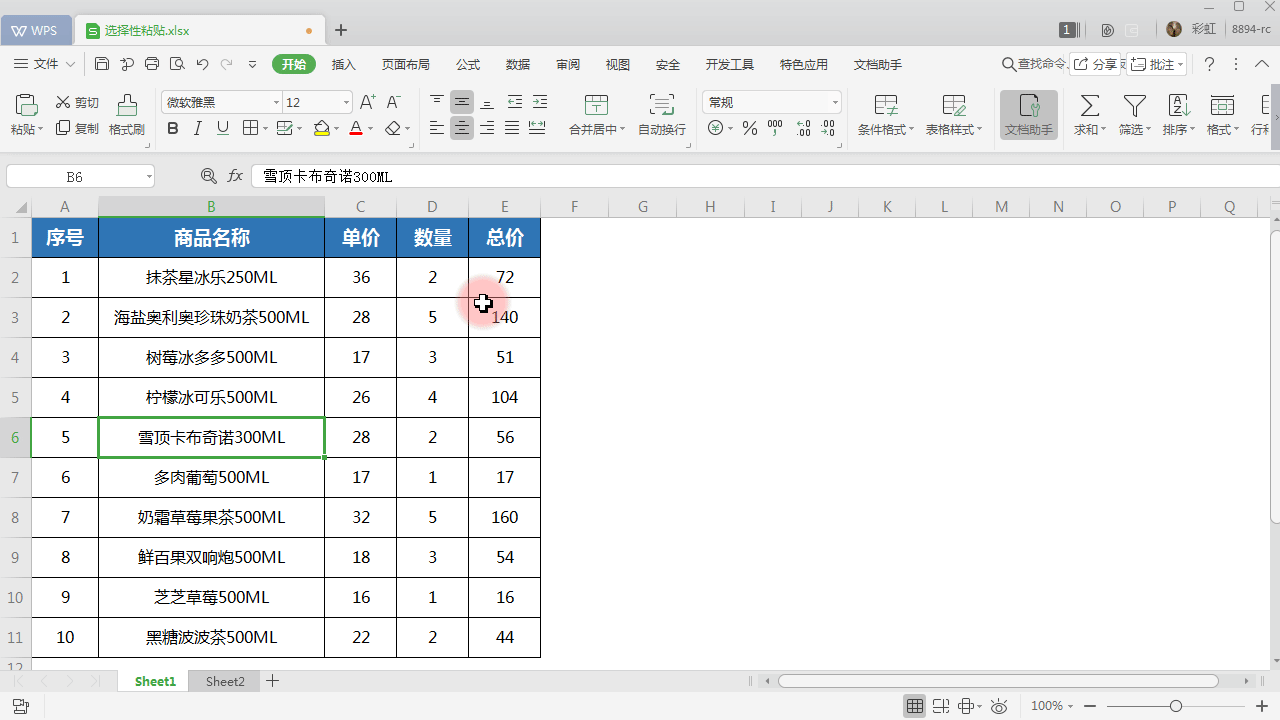Screen dimensions: 1280x720
Task: Apply bold formatting with the B icon
Action: coord(171,128)
